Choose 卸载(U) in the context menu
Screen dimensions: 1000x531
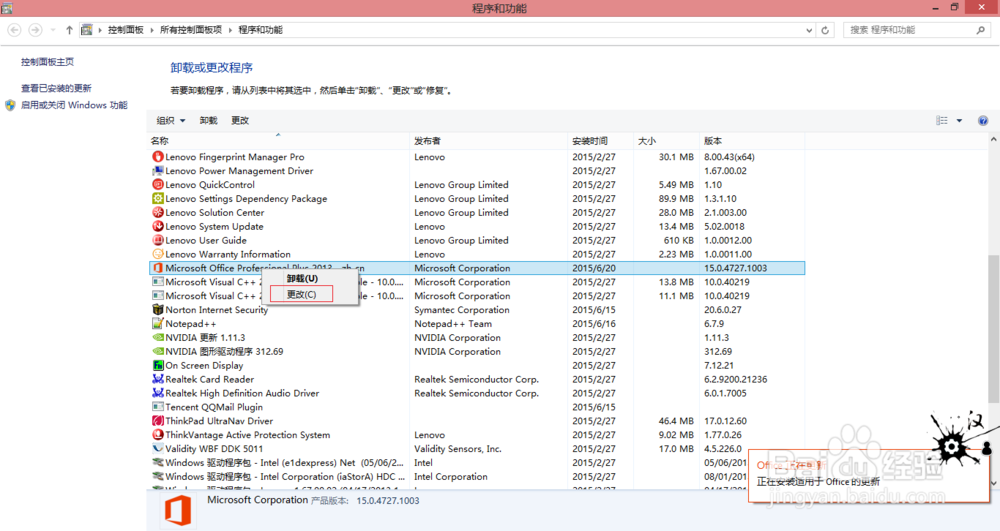click(302, 279)
